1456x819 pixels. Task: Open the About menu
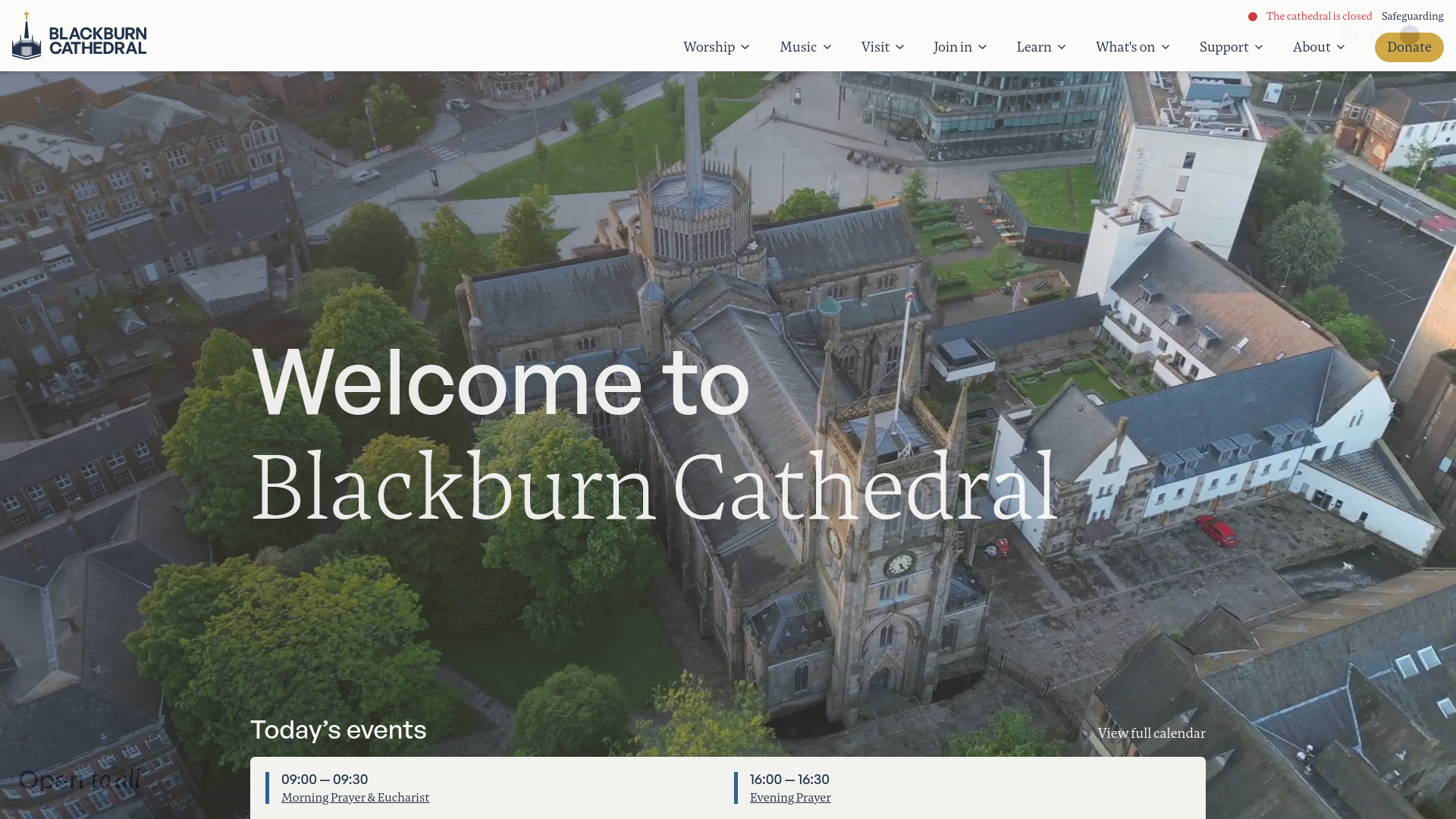[x=1311, y=47]
